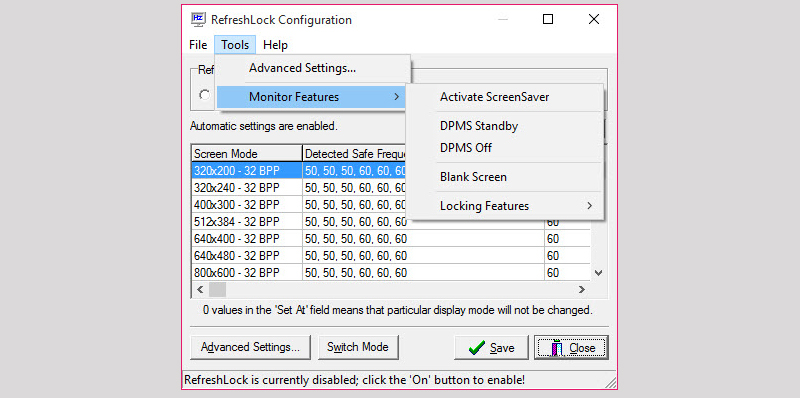The image size is (800, 398).
Task: Click the Close button with door icon
Action: point(571,347)
